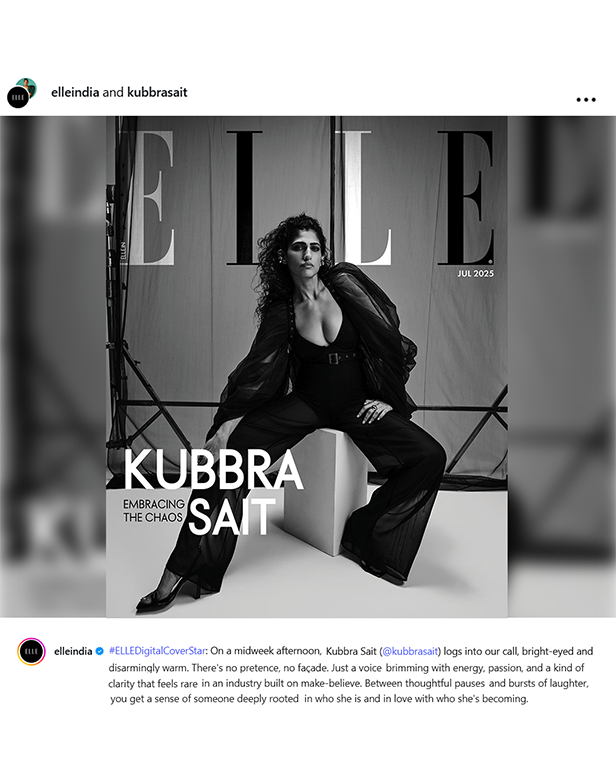Screen dimensions: 616x770
Task: Click the elleindia username in the caption
Action: point(73,651)
